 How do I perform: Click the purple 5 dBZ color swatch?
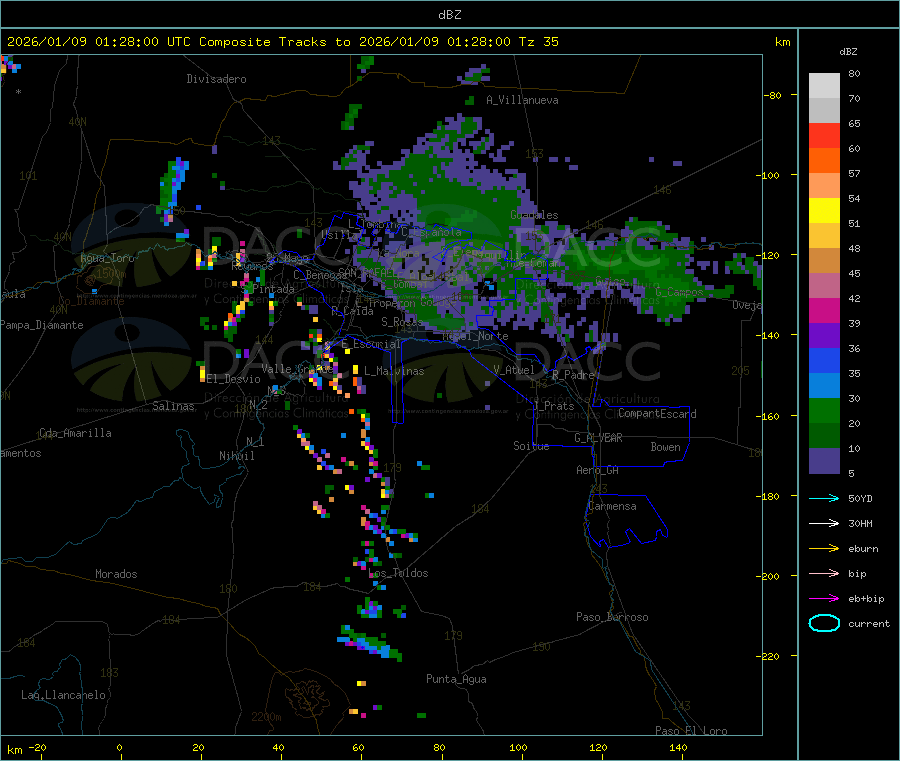tap(824, 461)
